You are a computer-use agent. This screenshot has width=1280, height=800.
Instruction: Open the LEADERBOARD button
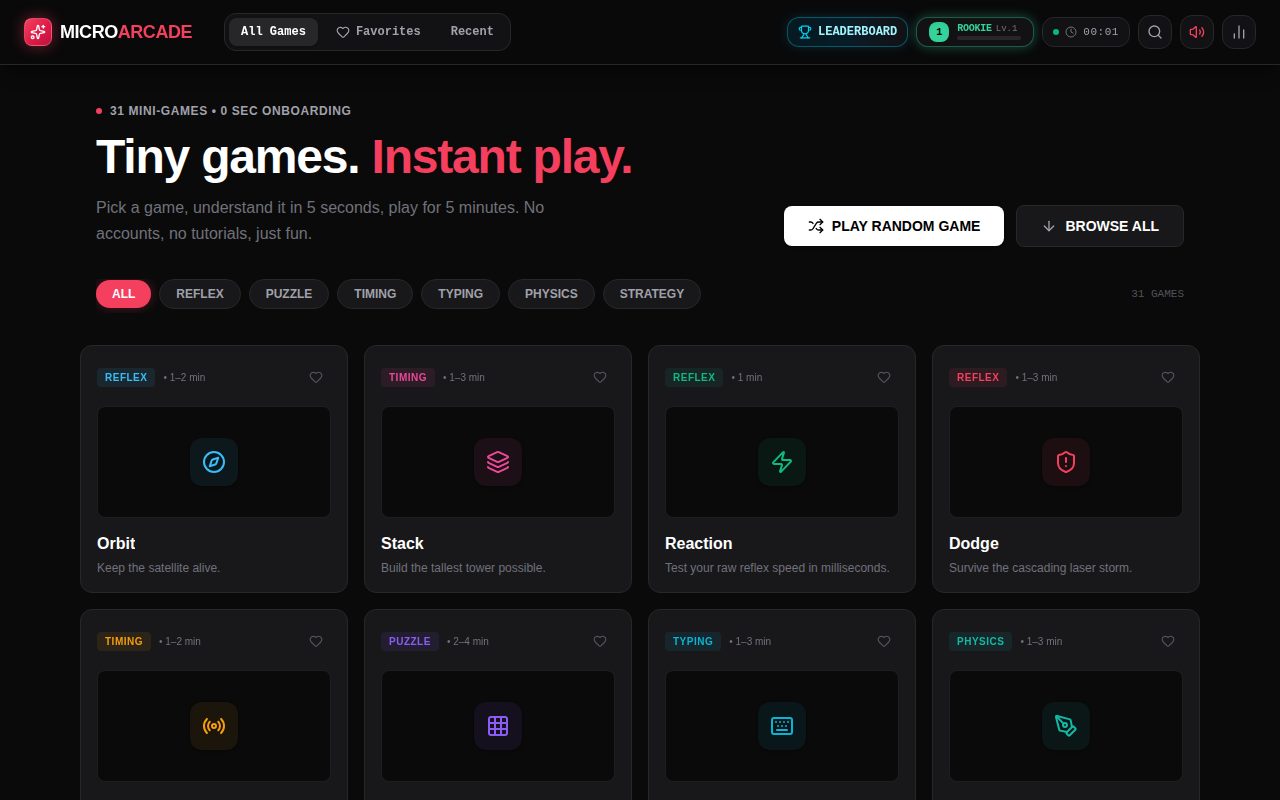point(847,32)
